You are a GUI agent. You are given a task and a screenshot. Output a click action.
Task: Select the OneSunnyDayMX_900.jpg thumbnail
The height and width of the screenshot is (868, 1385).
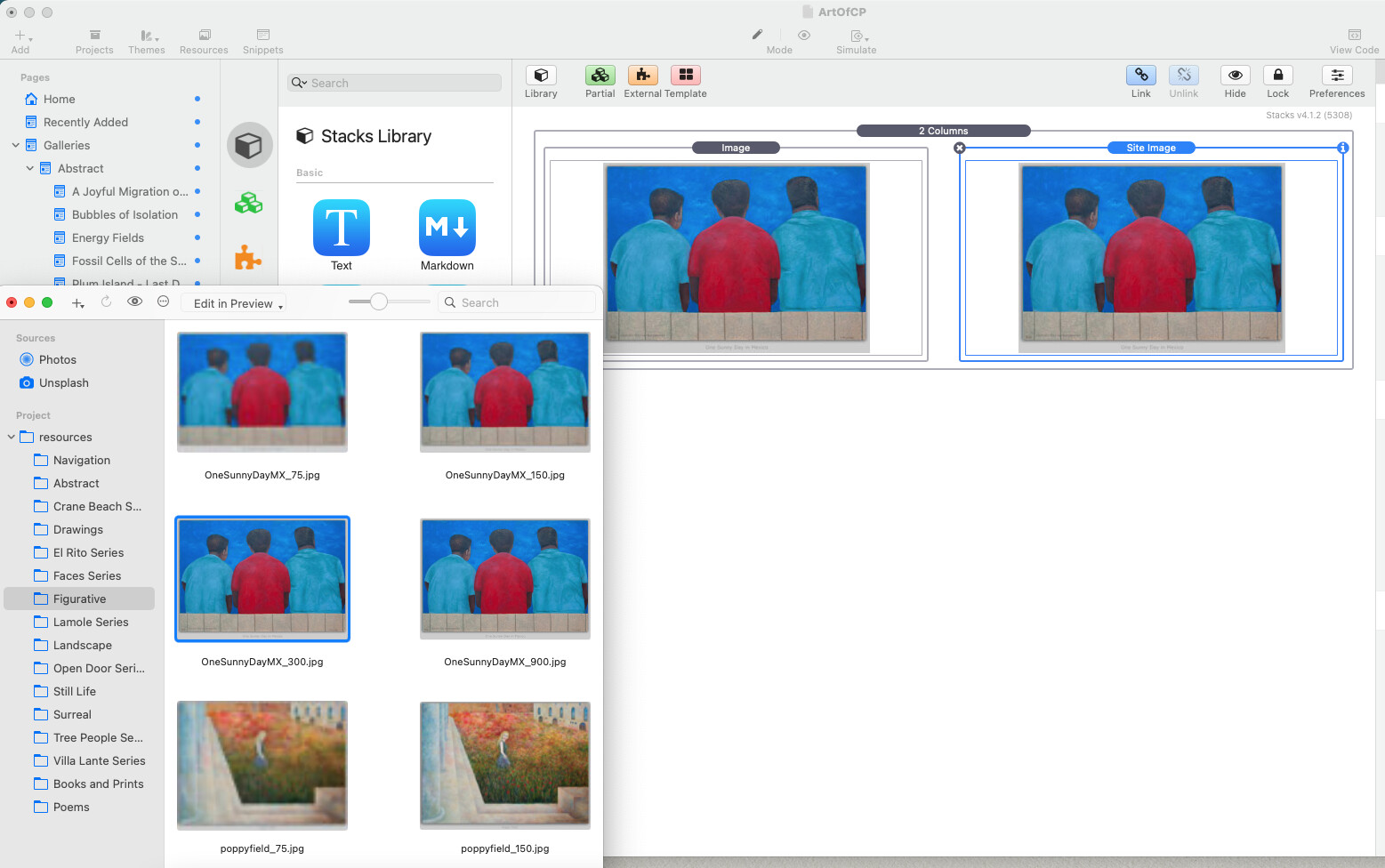coord(504,578)
